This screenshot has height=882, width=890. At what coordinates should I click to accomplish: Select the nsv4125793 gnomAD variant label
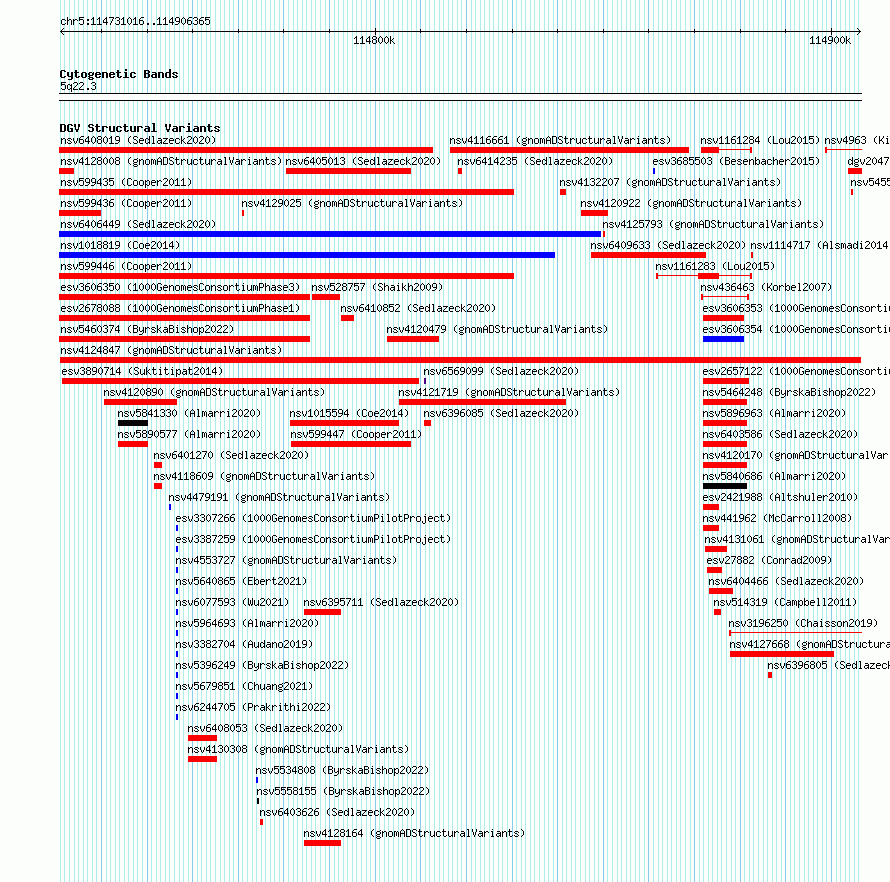713,224
